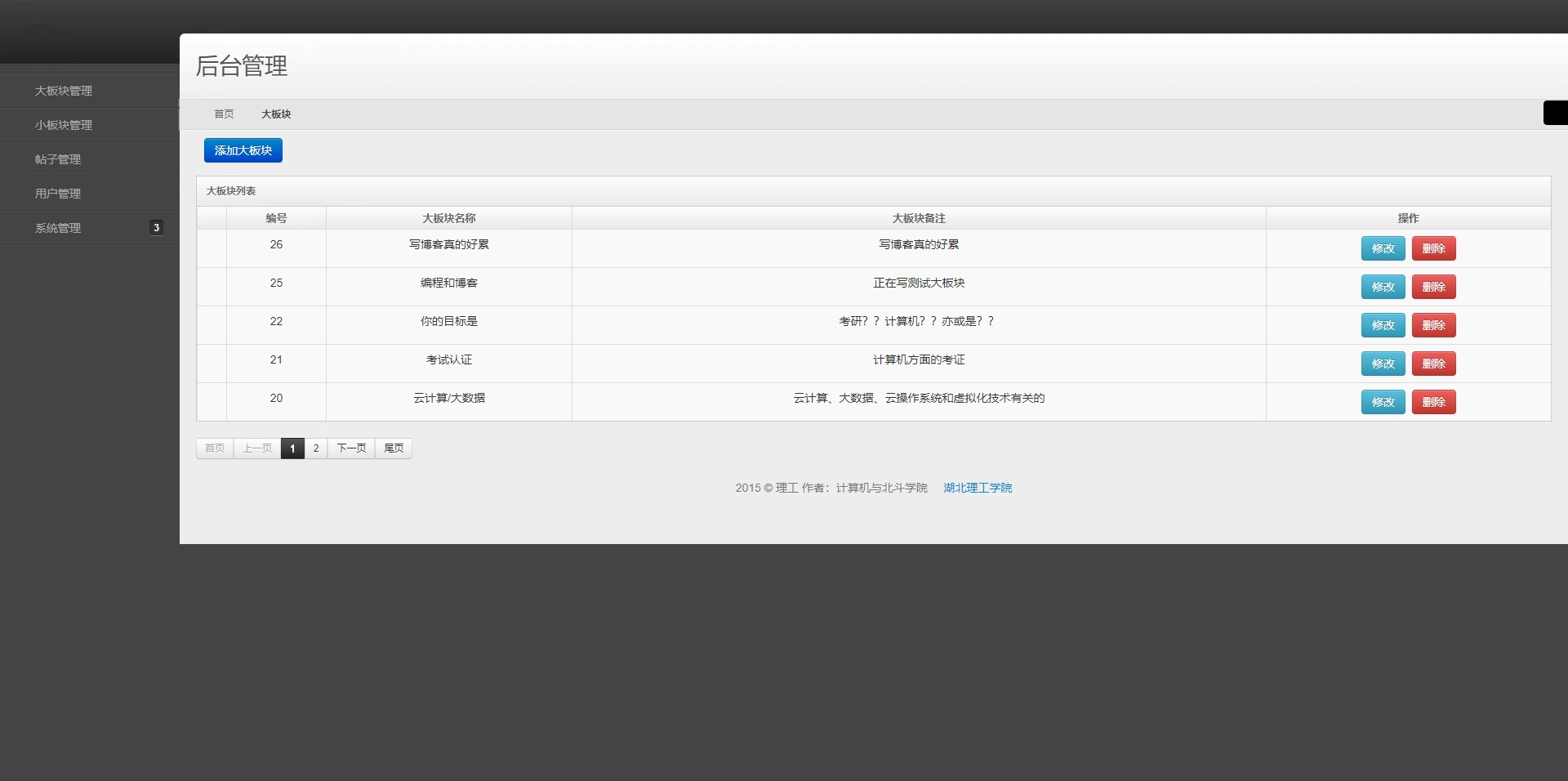
Task: Click 修改 for row 21 考试认证
Action: [x=1383, y=364]
